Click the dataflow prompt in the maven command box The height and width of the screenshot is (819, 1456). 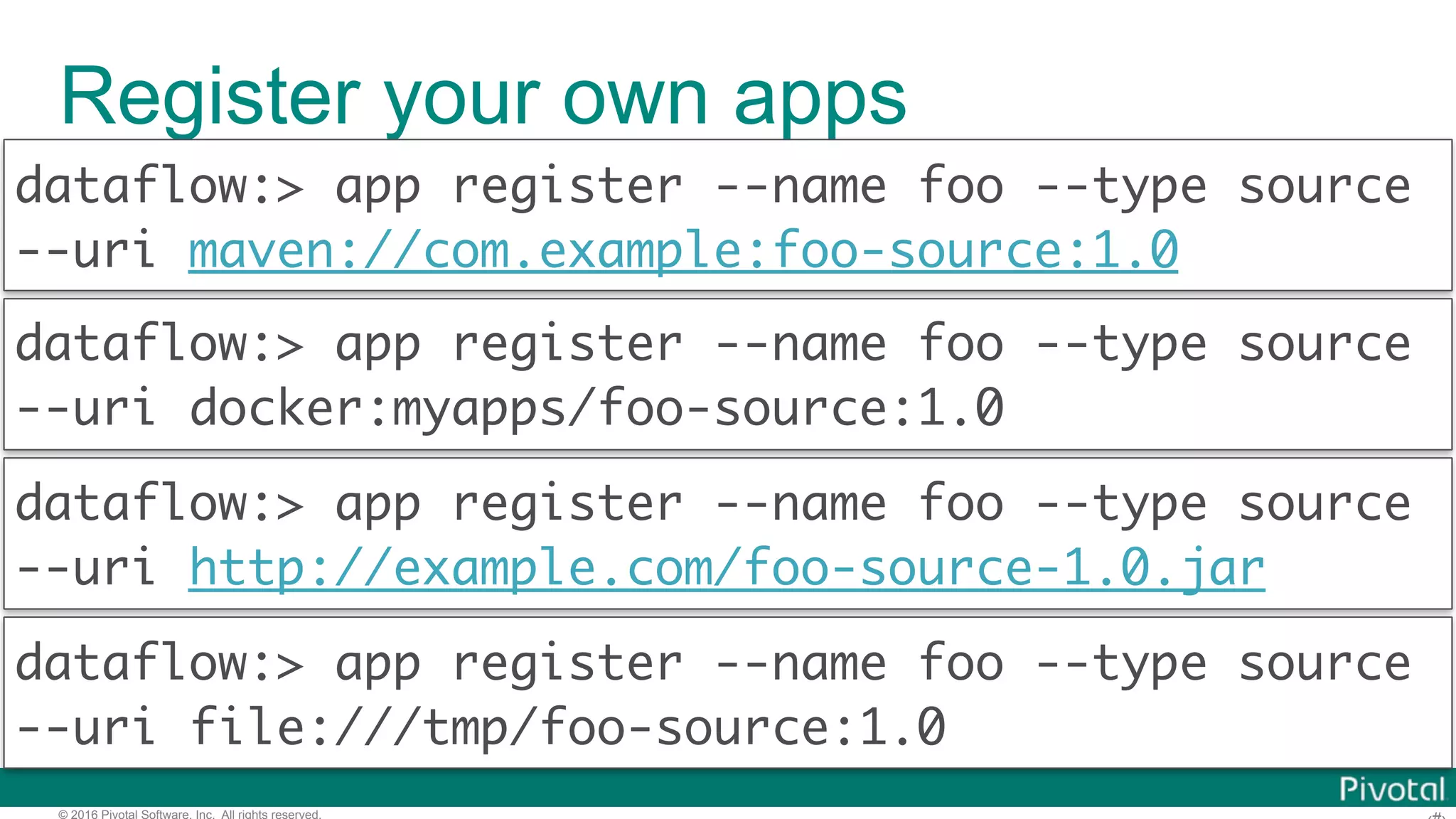point(159,187)
